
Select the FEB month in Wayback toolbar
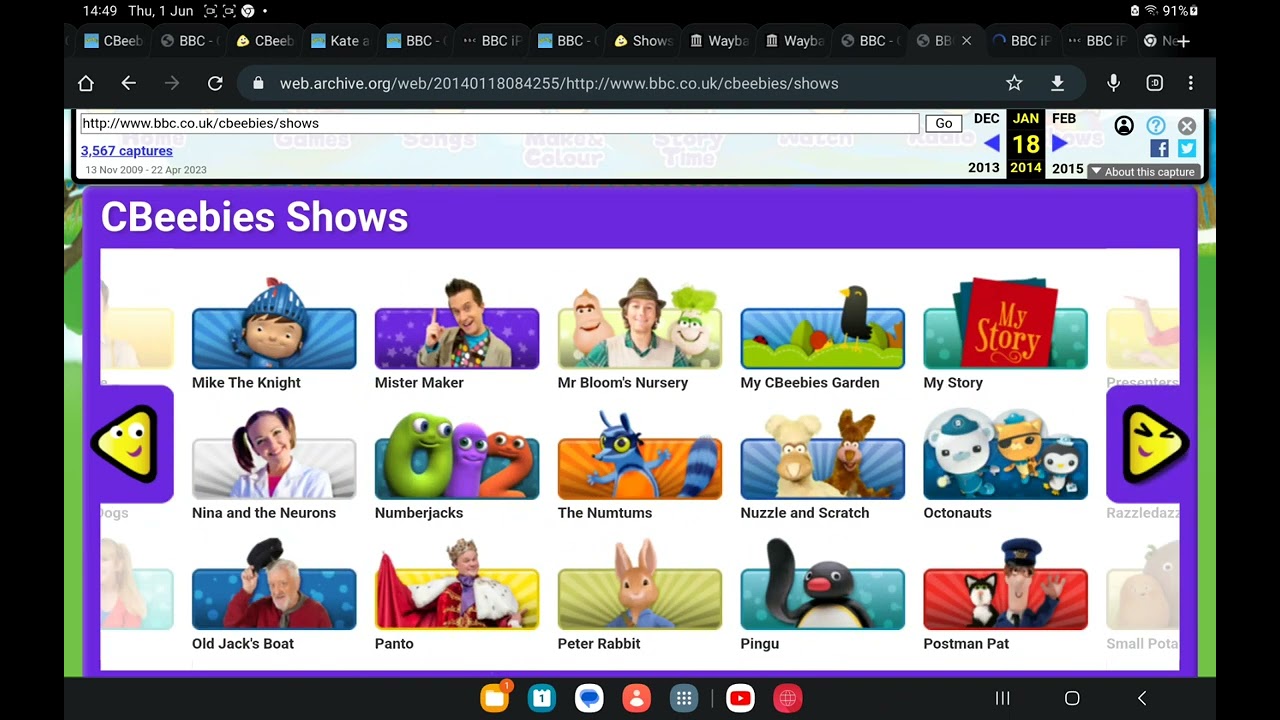point(1064,118)
